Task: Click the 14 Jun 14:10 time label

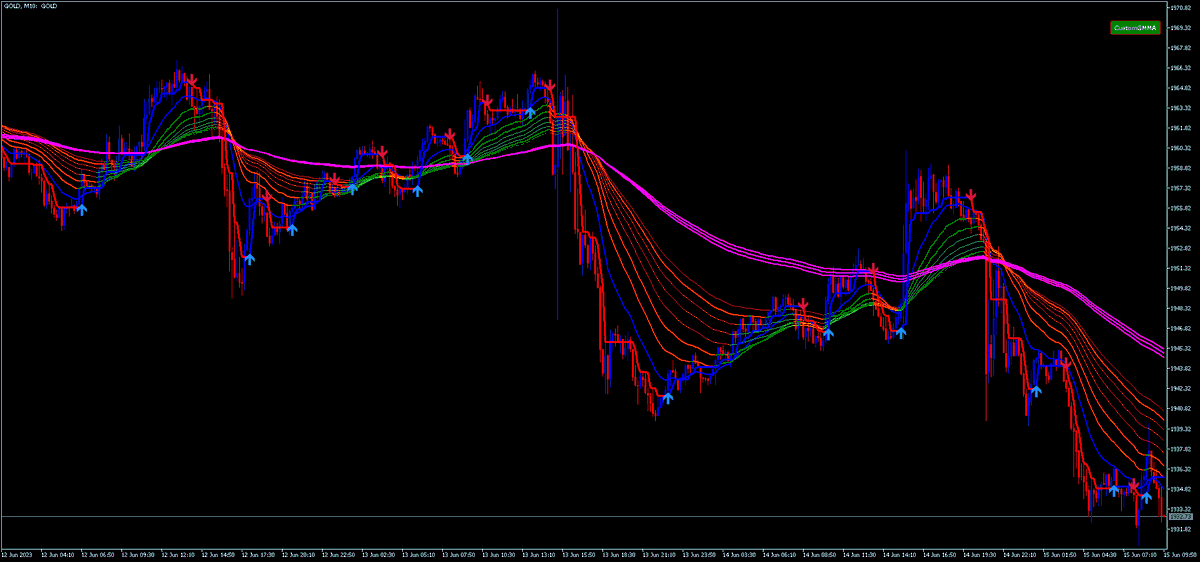Action: coord(899,553)
